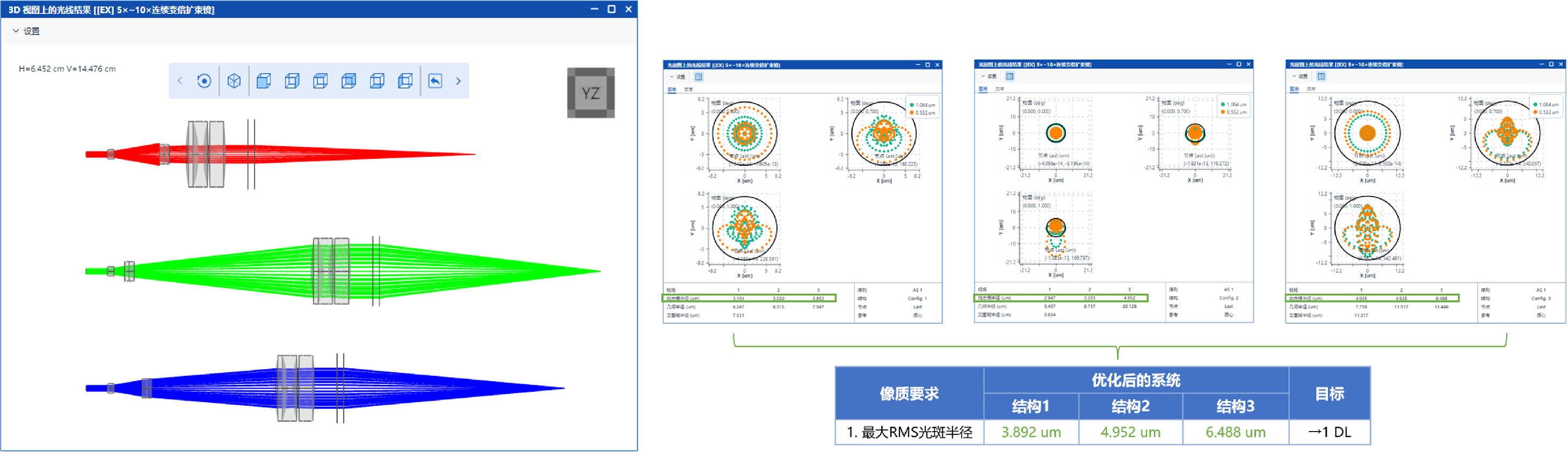Image resolution: width=1568 pixels, height=452 pixels.
Task: Click the undo arrow icon in view toolbar
Action: tap(435, 81)
